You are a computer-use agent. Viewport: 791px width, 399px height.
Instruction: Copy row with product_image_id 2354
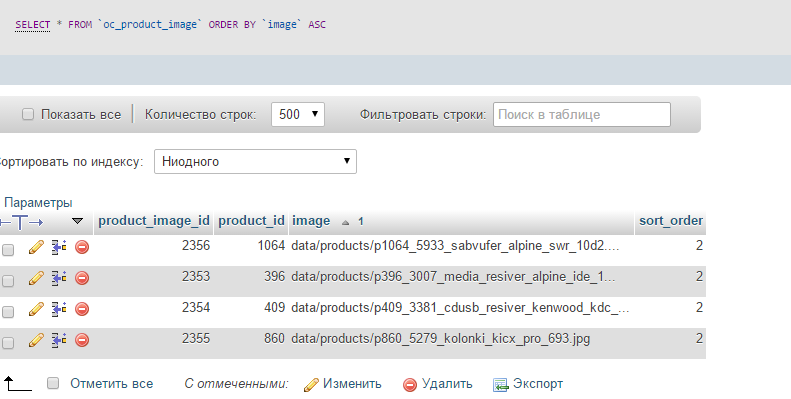[59, 309]
